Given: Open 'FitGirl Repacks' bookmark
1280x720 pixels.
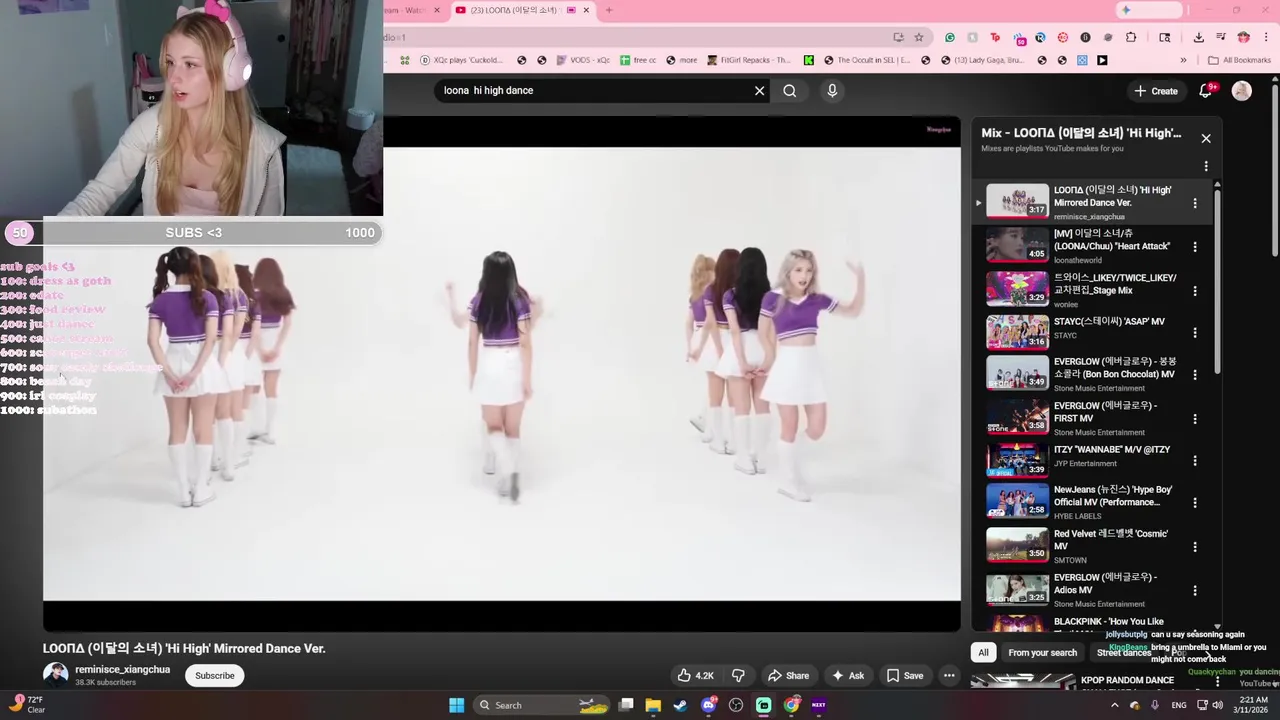Looking at the screenshot, I should click(747, 60).
